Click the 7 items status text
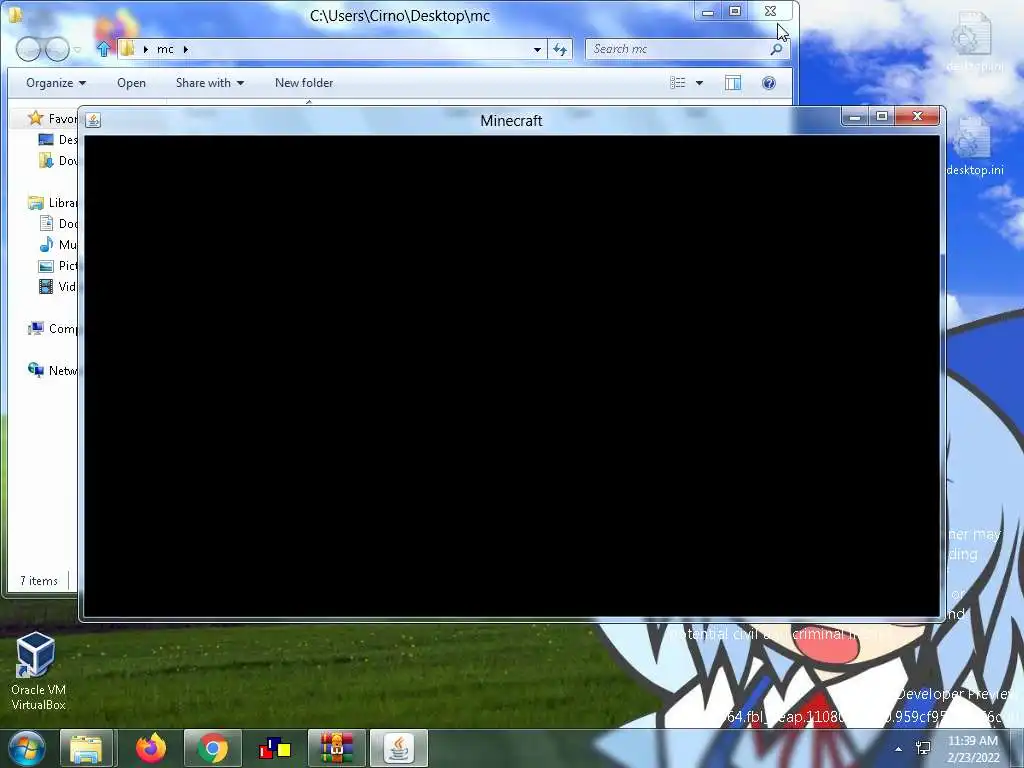Screen dimensions: 1024x768 coord(39,581)
